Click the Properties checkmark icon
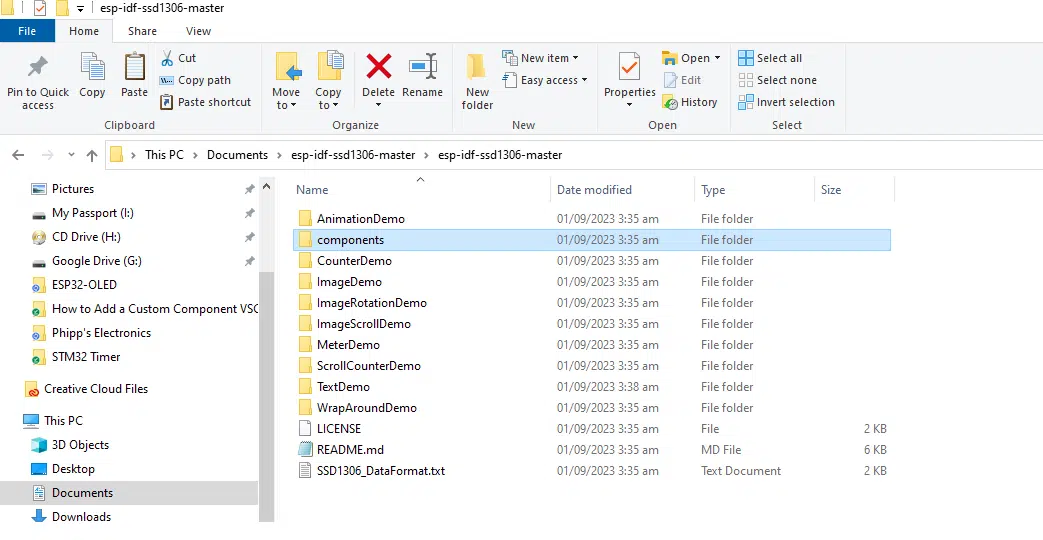The image size is (1043, 540). [x=629, y=67]
